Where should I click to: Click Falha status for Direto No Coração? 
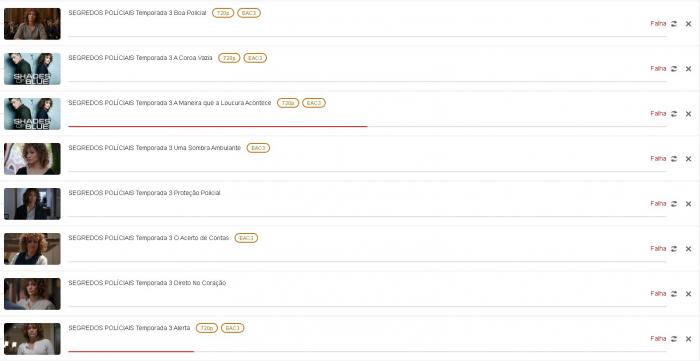[x=658, y=294]
